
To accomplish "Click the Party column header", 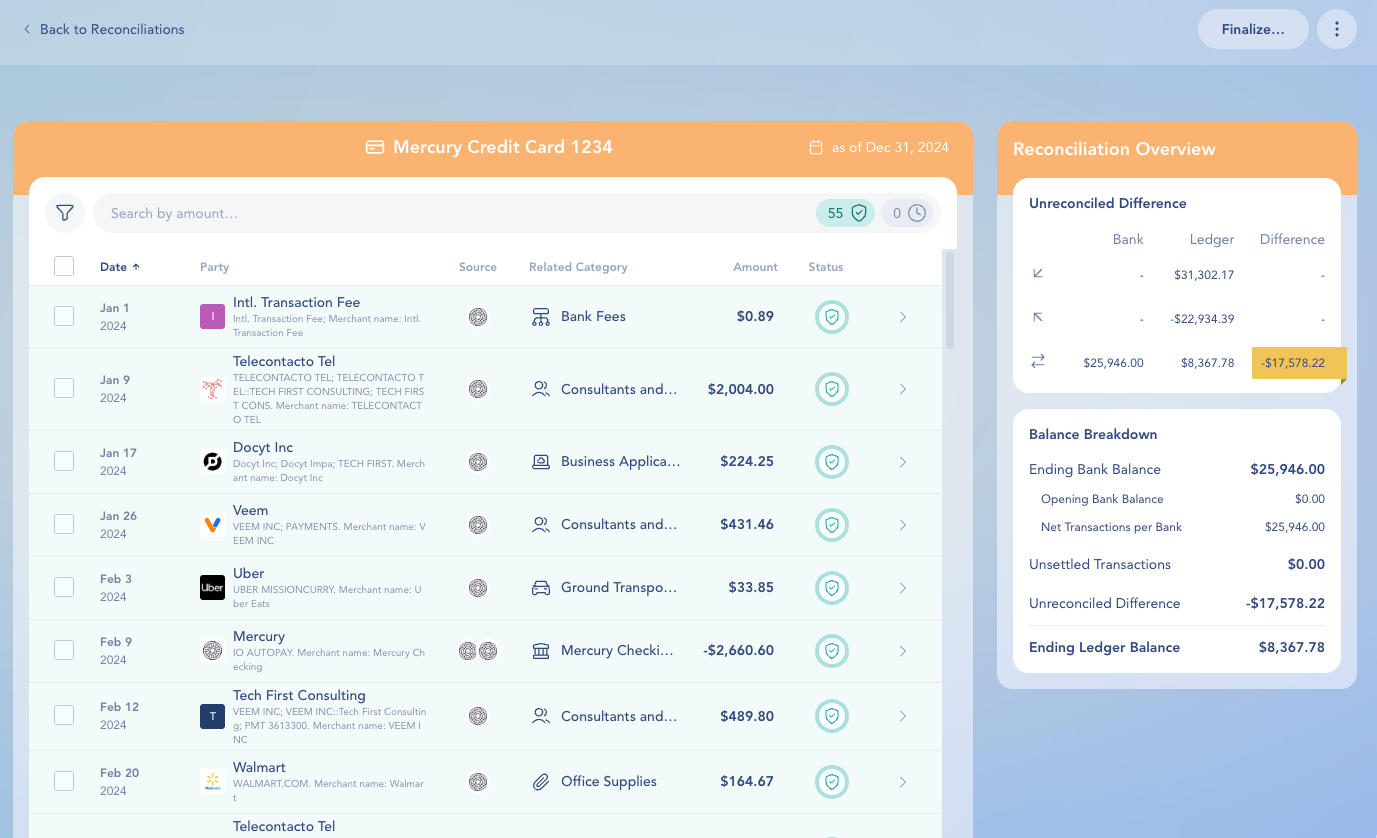I will coord(215,267).
